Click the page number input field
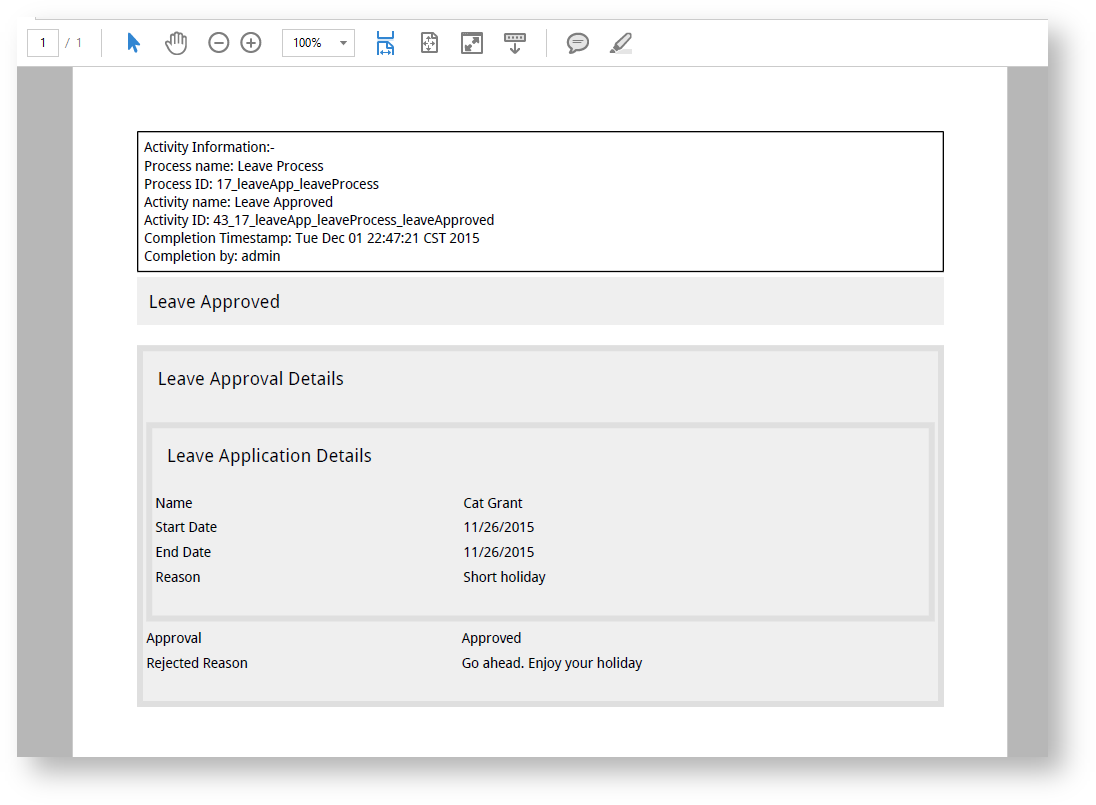This screenshot has width=1096, height=805. [x=43, y=43]
